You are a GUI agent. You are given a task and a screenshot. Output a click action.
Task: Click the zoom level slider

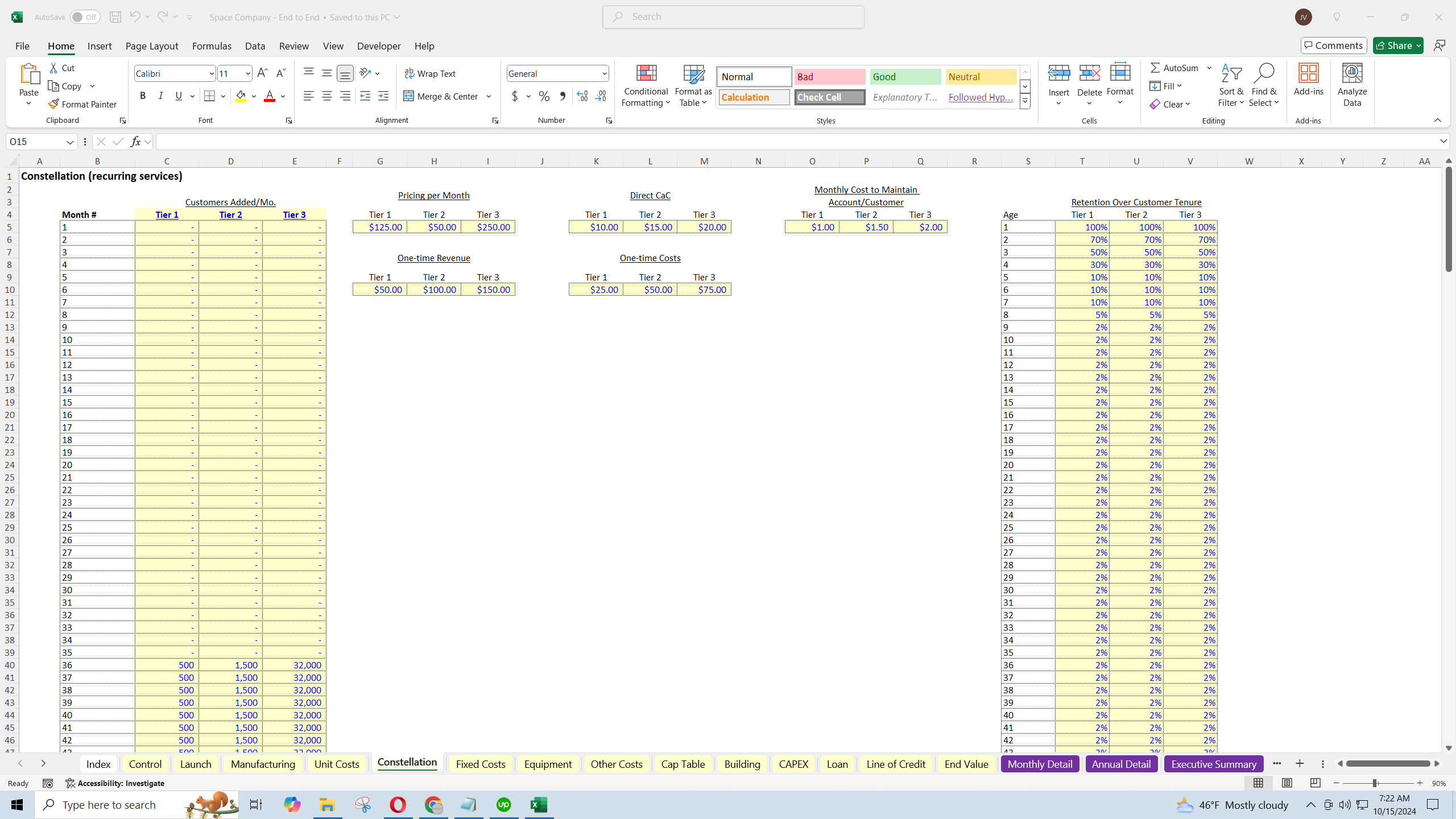point(1375,783)
